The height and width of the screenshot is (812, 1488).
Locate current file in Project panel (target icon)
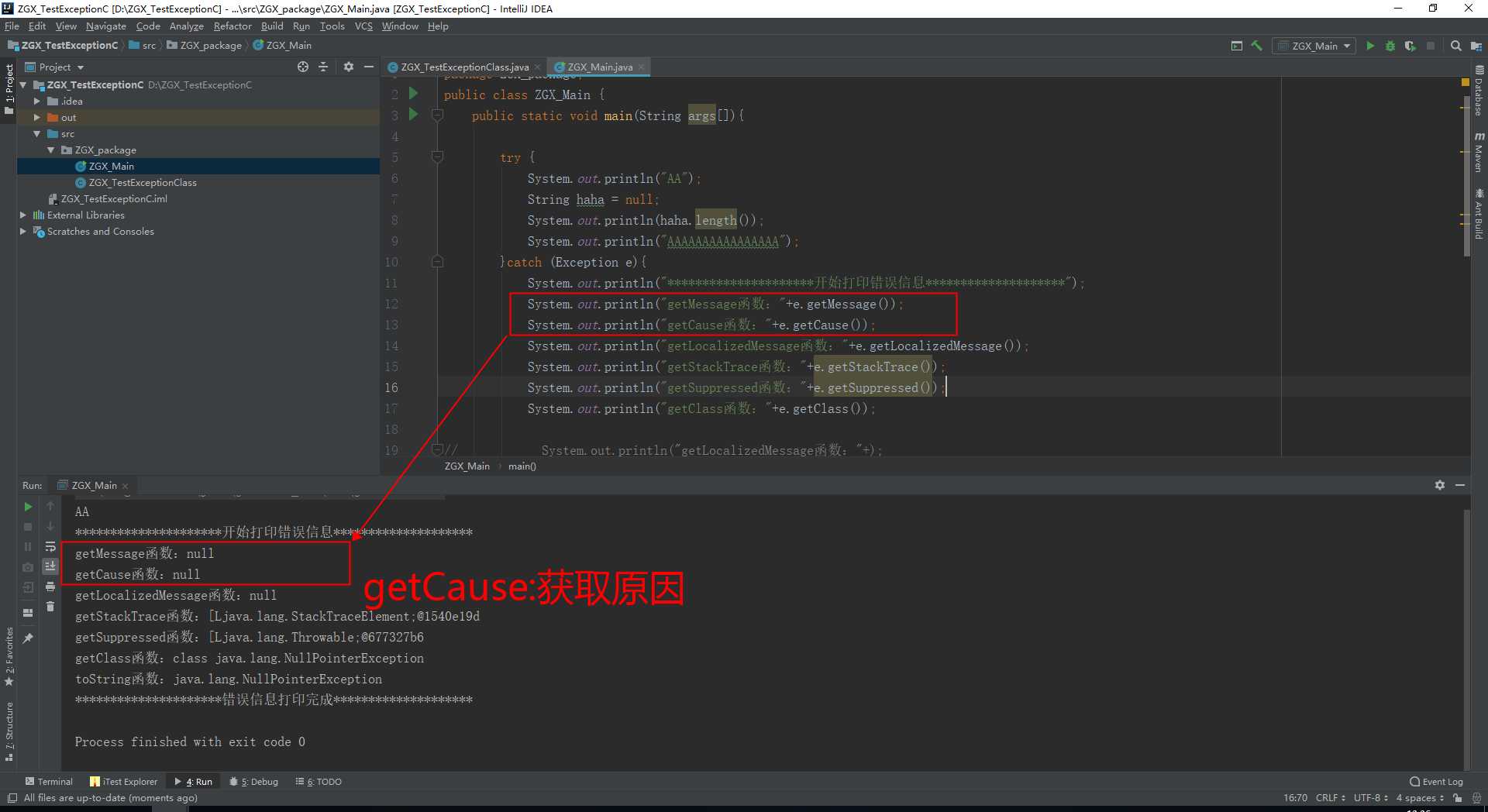click(303, 67)
